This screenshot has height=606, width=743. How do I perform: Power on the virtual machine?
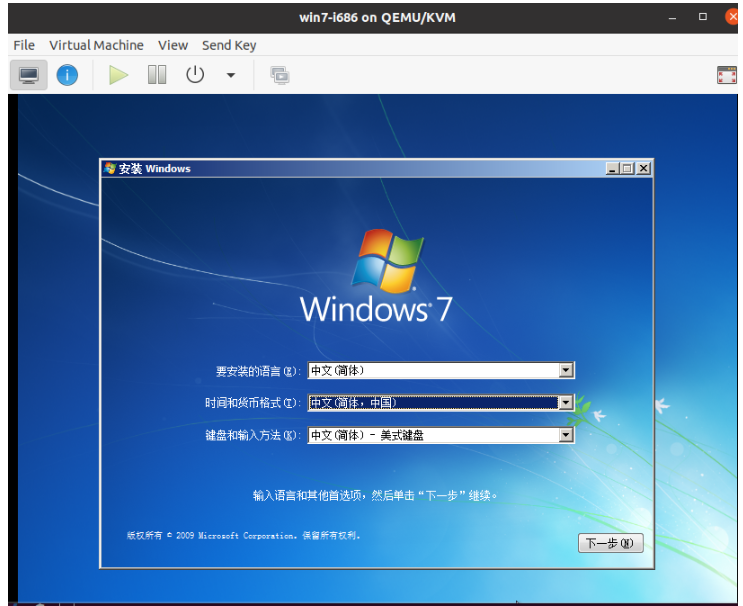pos(118,75)
